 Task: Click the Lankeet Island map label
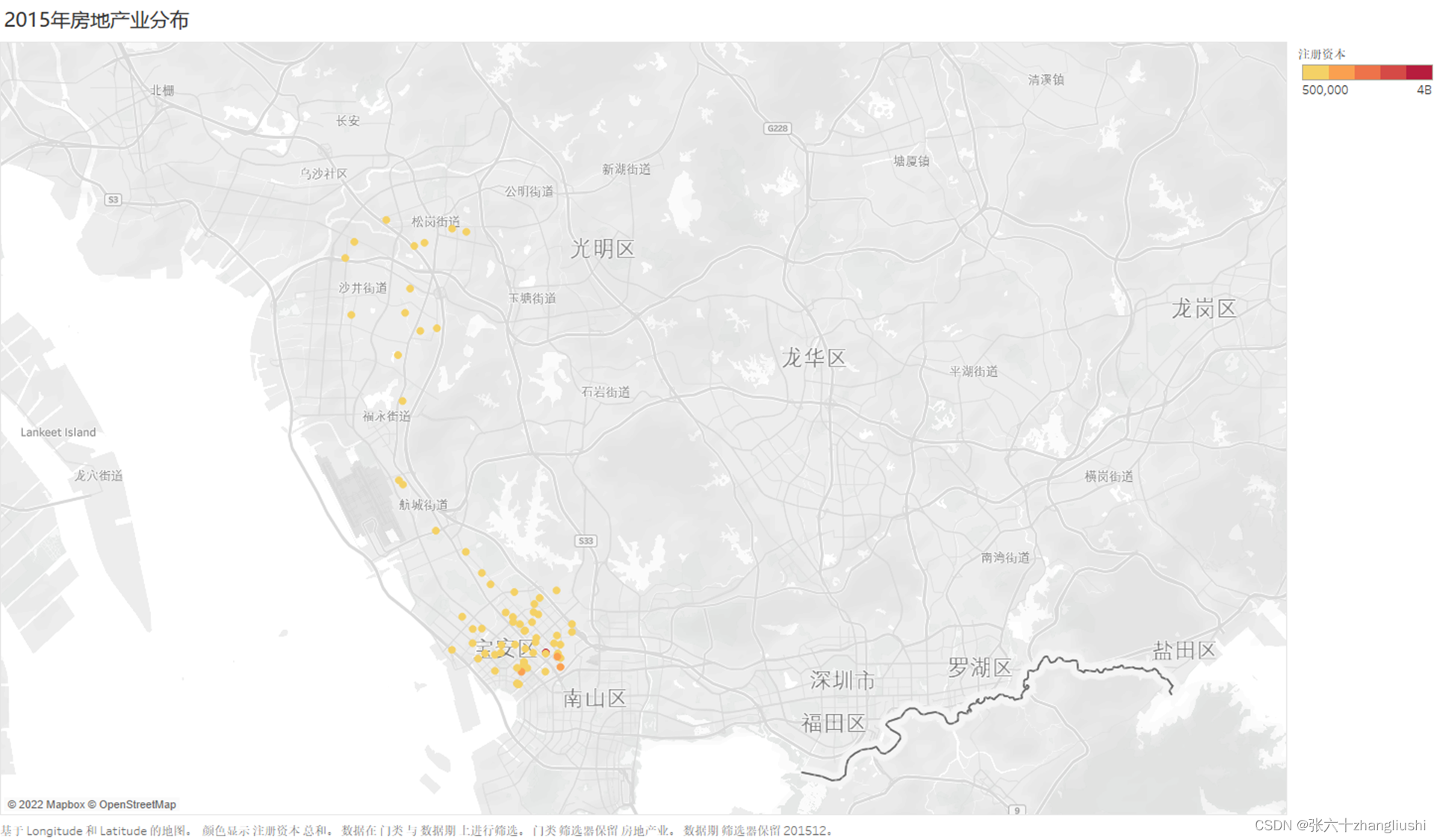[58, 432]
